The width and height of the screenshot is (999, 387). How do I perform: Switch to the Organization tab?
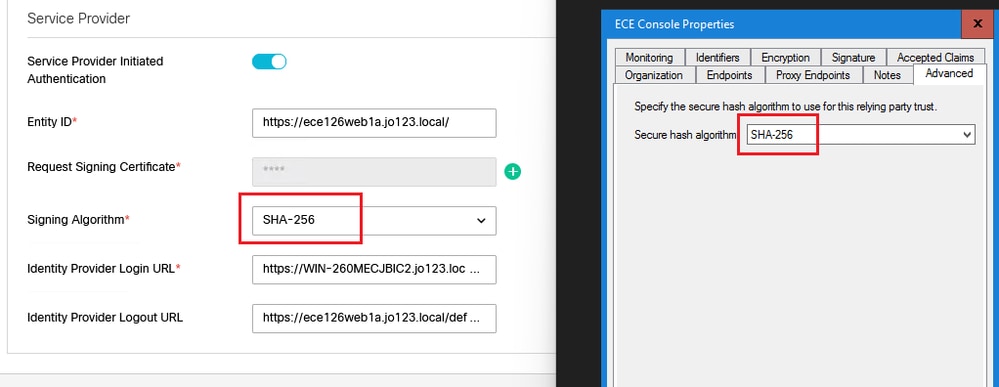click(654, 75)
